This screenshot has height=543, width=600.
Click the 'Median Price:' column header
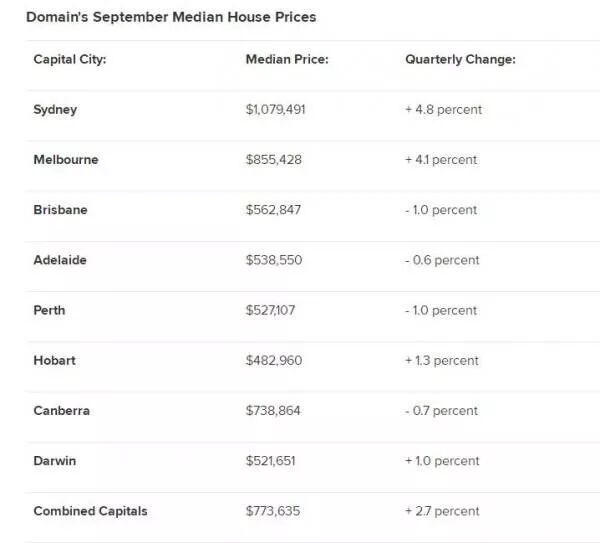coord(287,59)
